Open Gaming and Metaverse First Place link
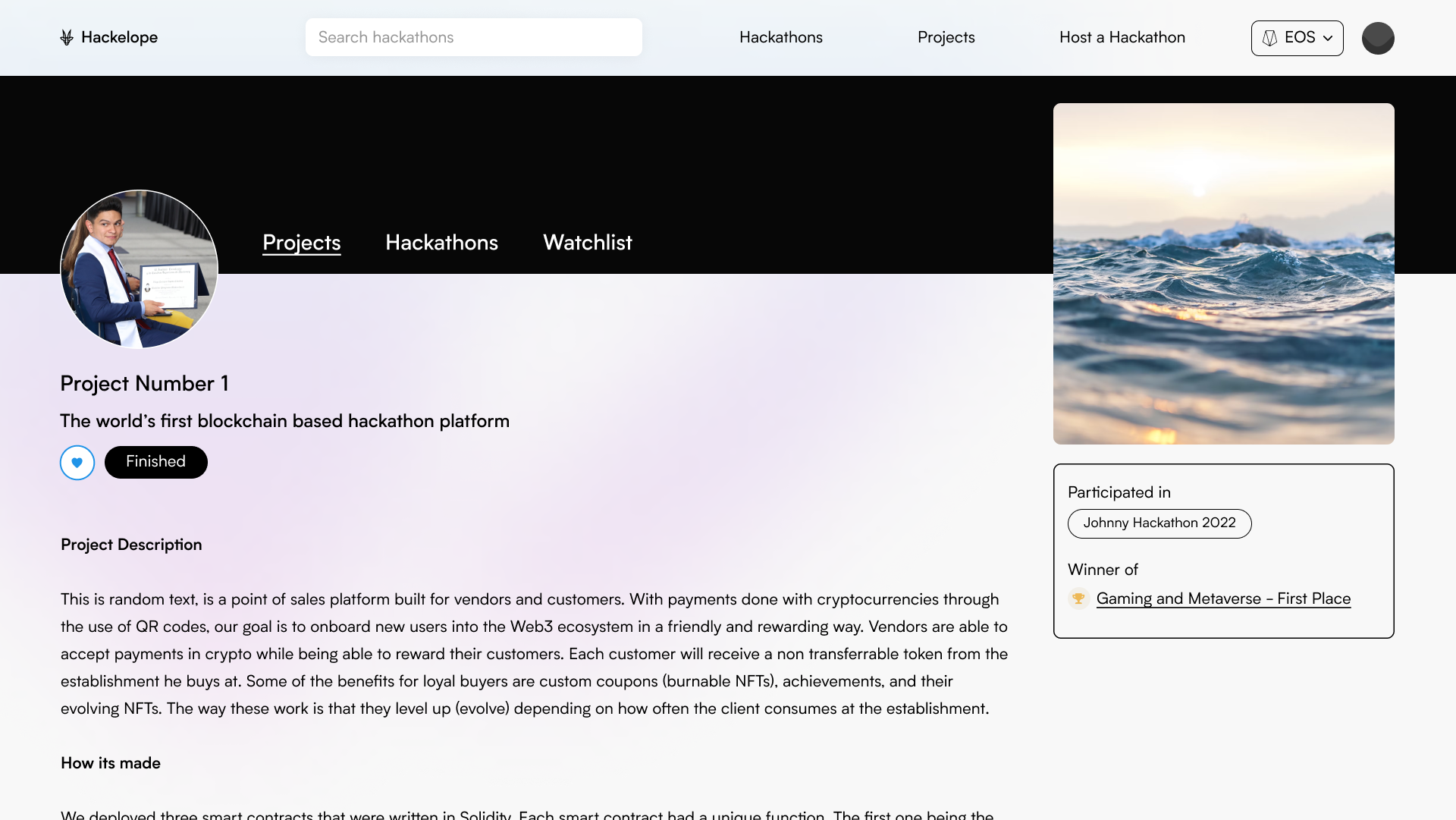Viewport: 1456px width, 820px height. (x=1222, y=599)
